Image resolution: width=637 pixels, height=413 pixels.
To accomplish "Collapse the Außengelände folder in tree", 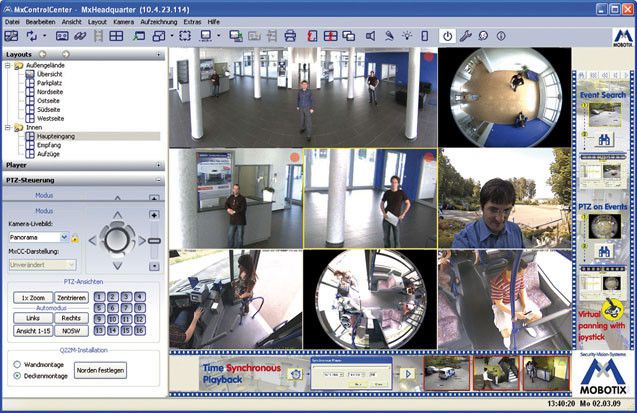I will [9, 66].
